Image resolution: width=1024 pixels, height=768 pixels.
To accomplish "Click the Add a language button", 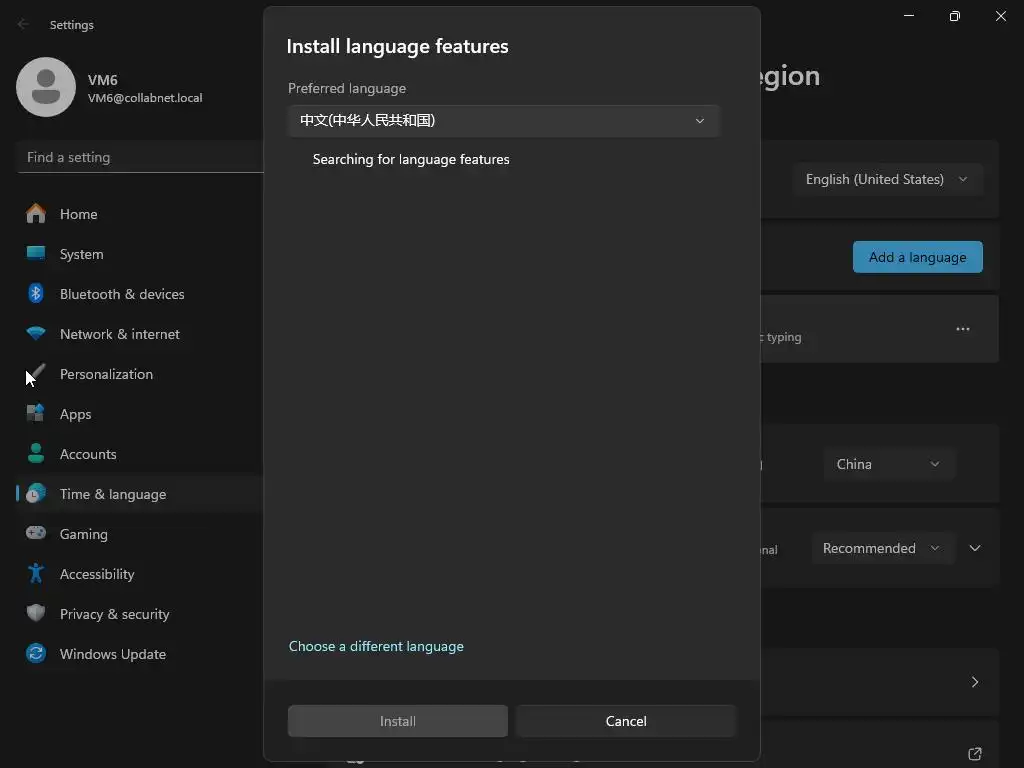I will [x=917, y=257].
